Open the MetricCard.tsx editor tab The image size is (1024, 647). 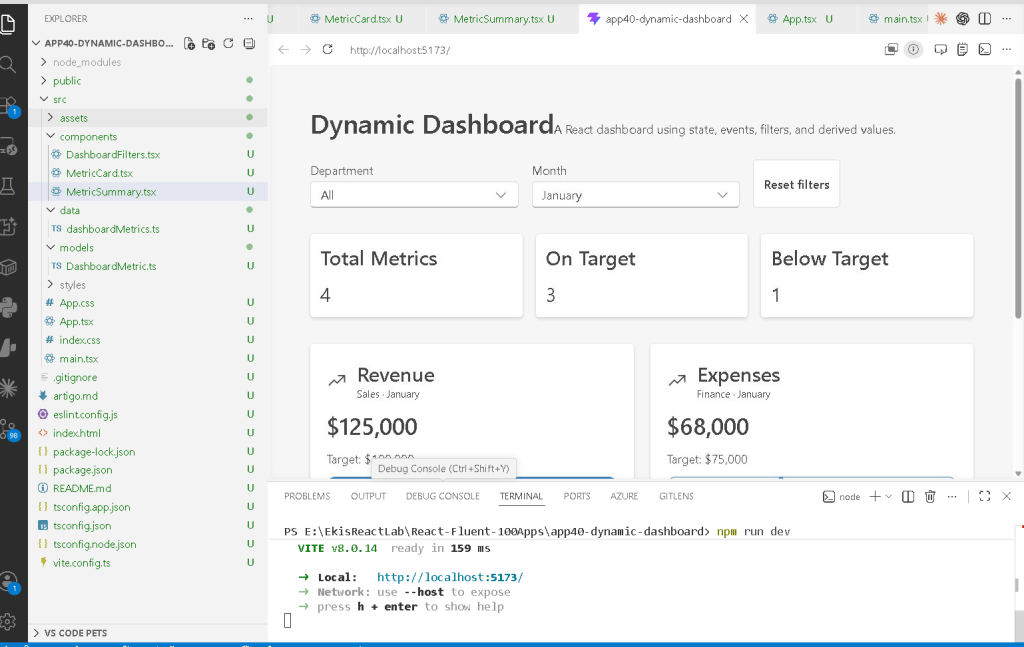(x=358, y=19)
